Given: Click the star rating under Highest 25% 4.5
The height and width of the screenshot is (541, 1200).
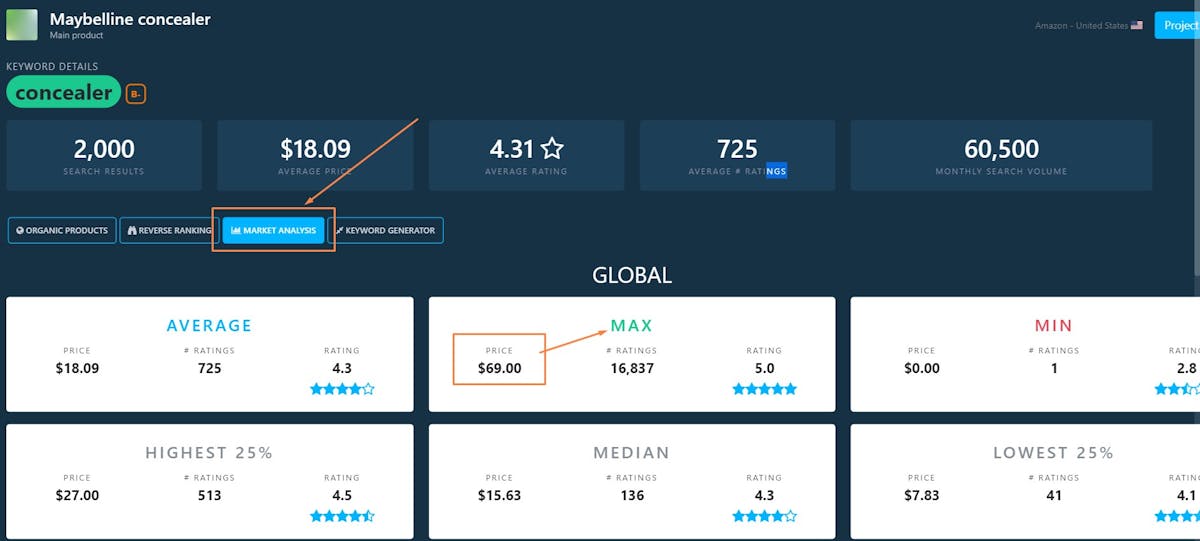Looking at the screenshot, I should click(342, 516).
